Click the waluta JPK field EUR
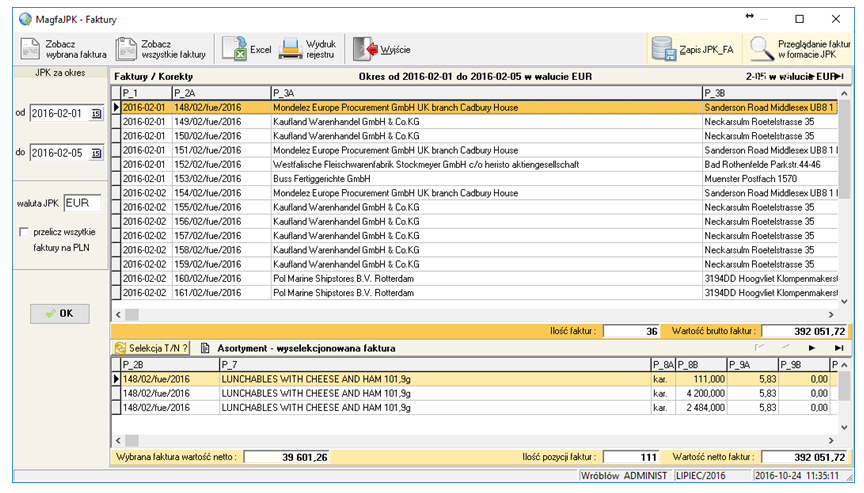Screen dimensions: 864x493 pyautogui.click(x=82, y=203)
